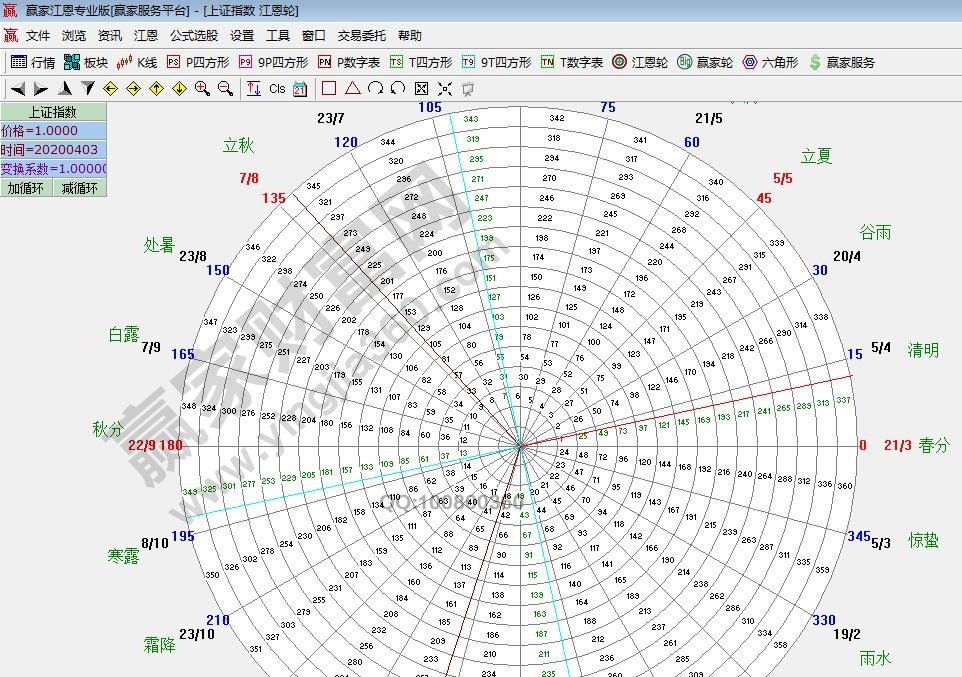Open the P四方形 square chart
962x677 pixels.
coord(198,62)
